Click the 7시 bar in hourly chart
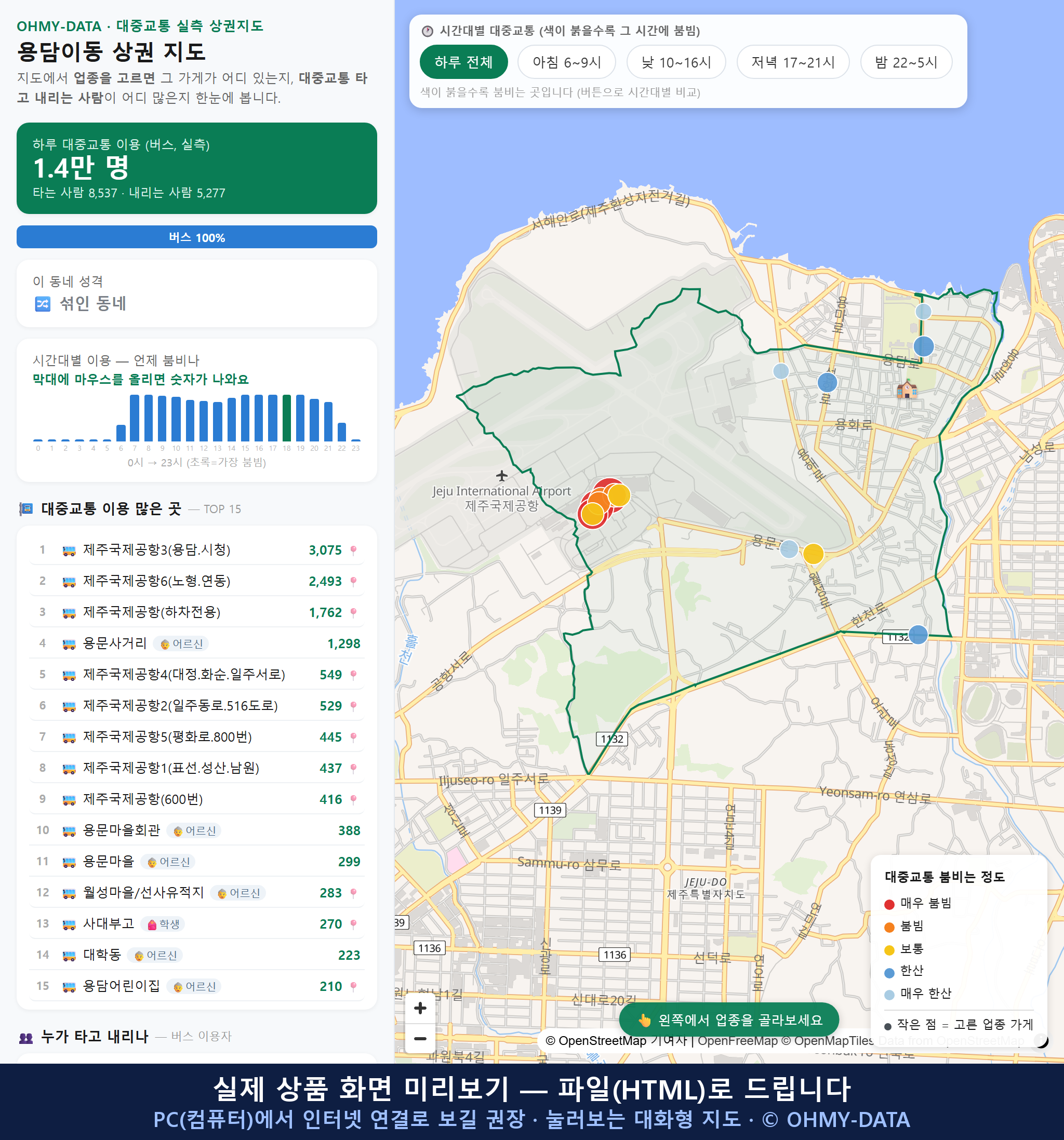The width and height of the screenshot is (1064, 1140). tap(135, 418)
